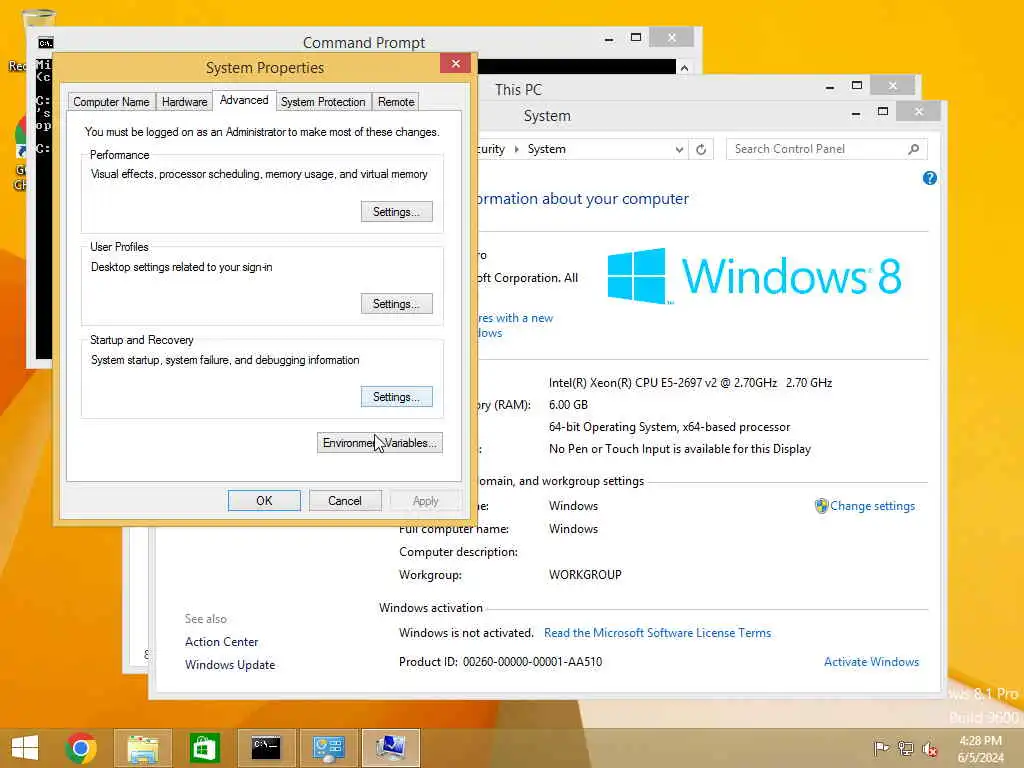
Task: Click the Environment Variables button
Action: click(379, 443)
